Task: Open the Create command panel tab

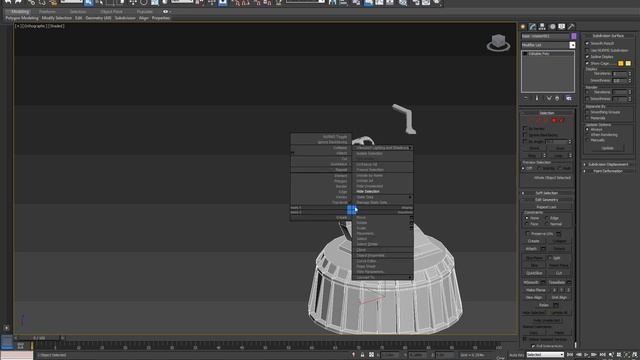Action: (523, 27)
